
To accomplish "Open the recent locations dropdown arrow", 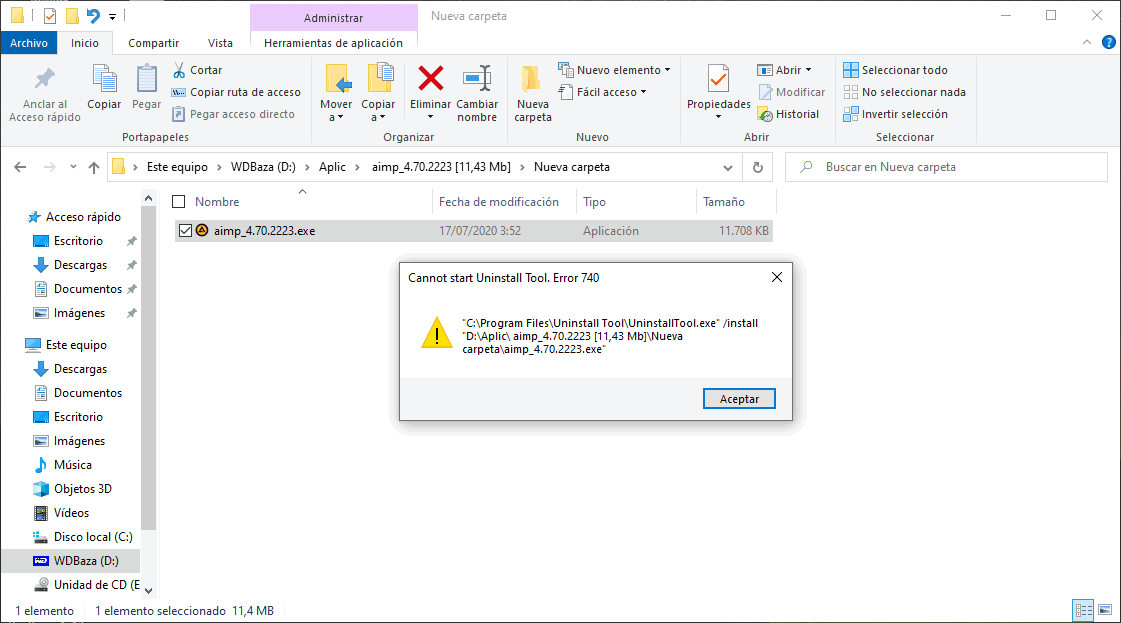I will (73, 167).
